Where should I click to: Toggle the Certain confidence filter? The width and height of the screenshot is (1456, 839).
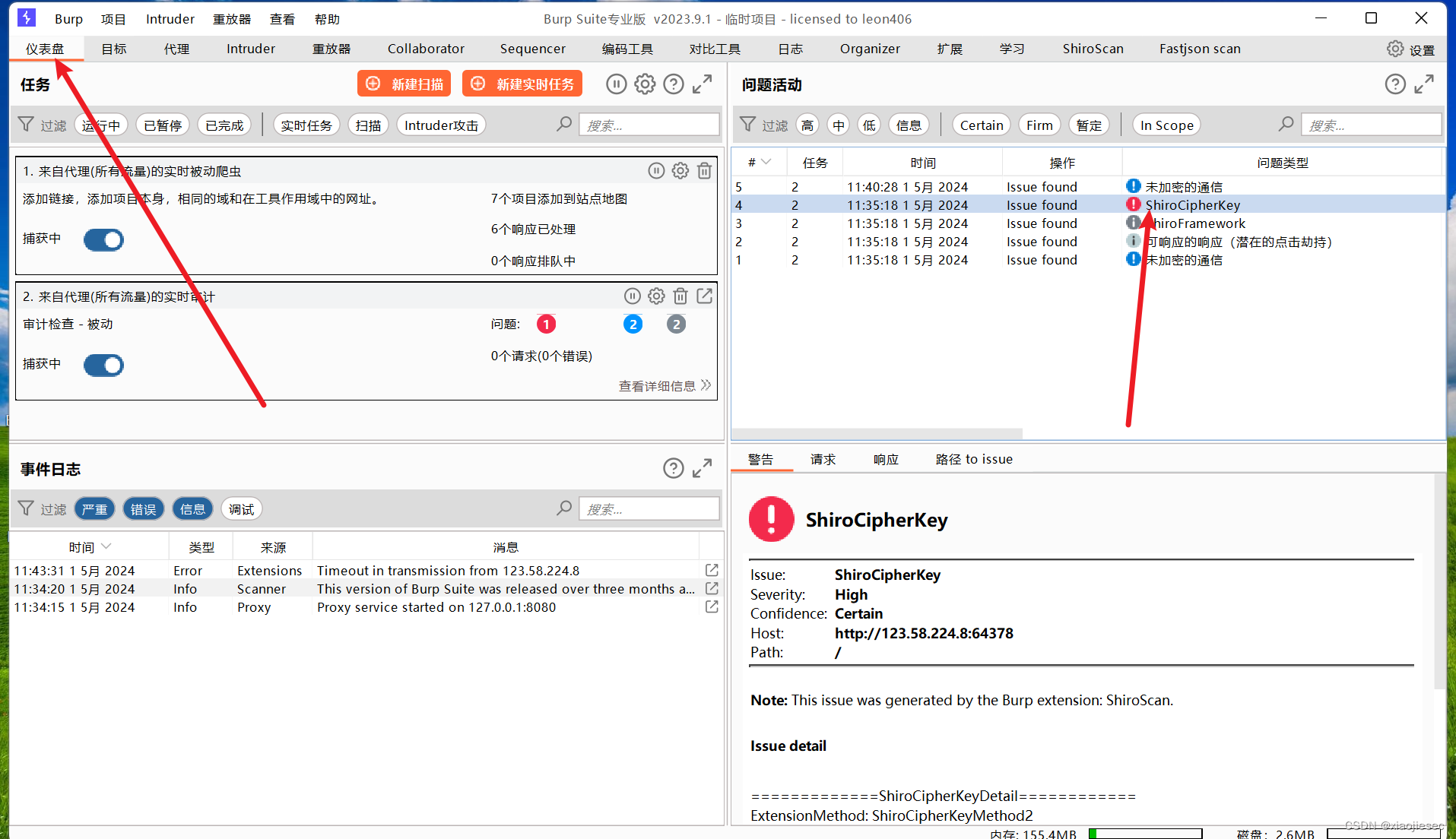[982, 125]
